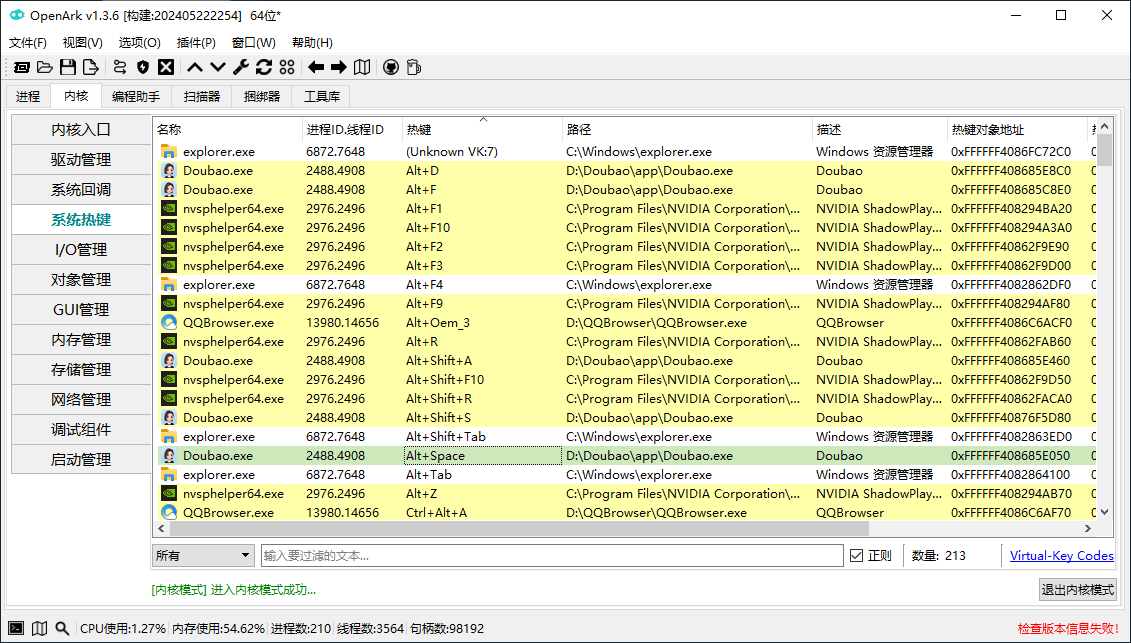The image size is (1131, 643).
Task: Open the Virtual-Key Codes link
Action: [x=1061, y=556]
